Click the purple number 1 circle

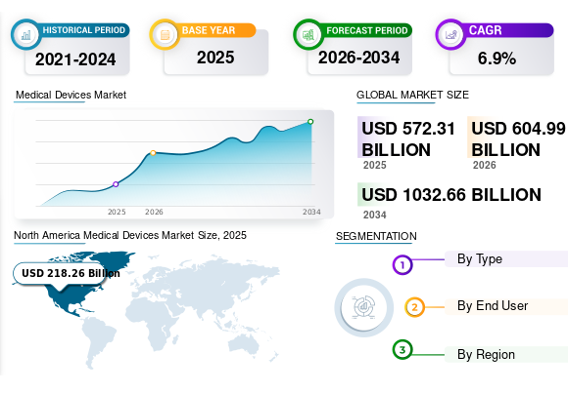pyautogui.click(x=402, y=265)
